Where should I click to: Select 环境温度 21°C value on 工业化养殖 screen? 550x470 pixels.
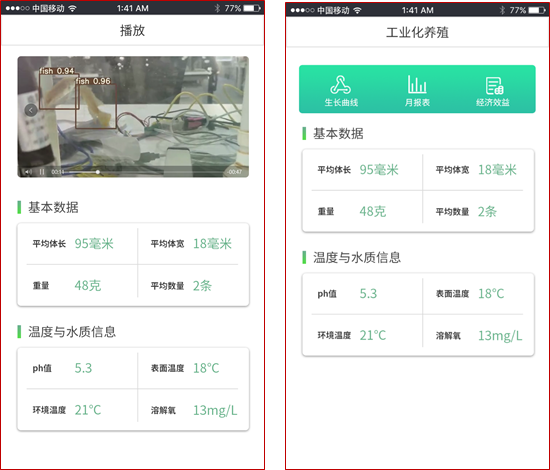(x=373, y=335)
